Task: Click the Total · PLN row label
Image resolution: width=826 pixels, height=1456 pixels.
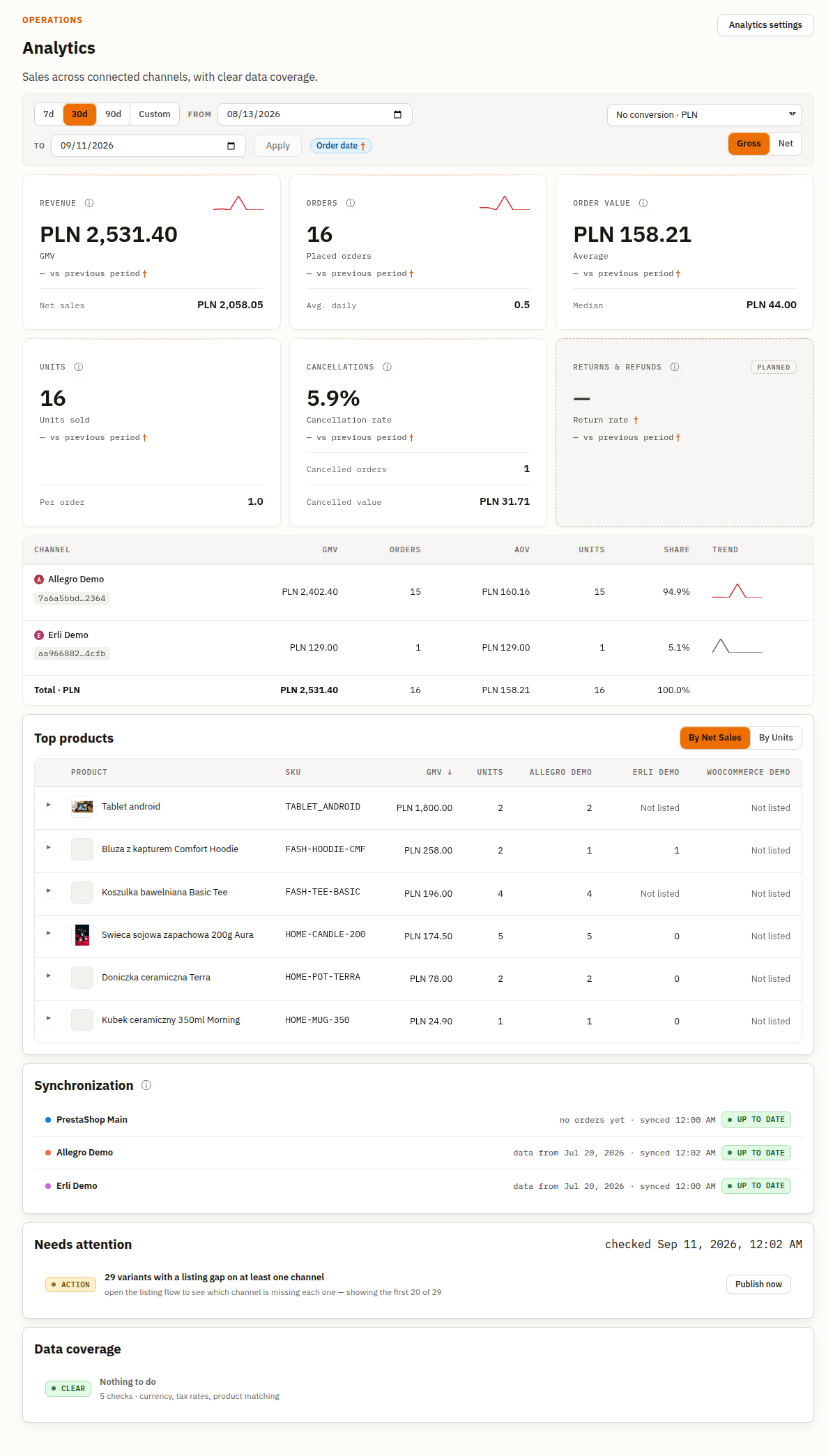Action: (x=57, y=690)
